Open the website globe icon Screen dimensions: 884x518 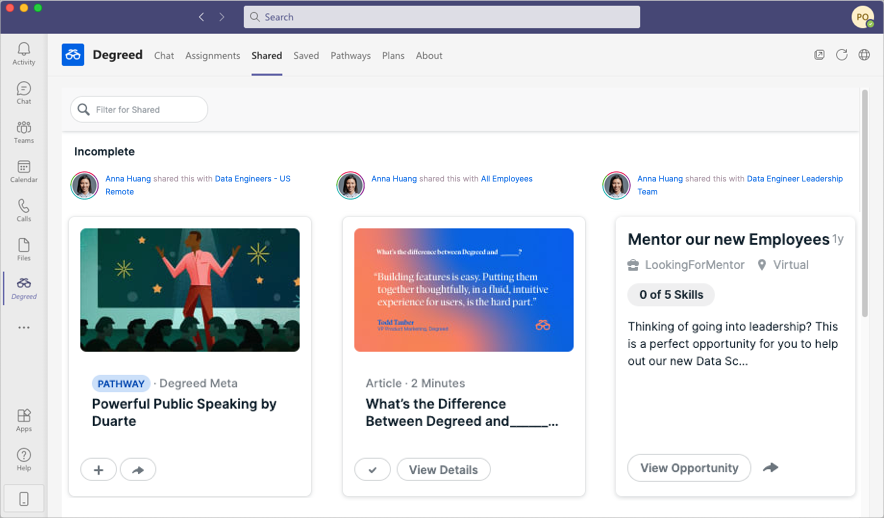click(x=864, y=55)
